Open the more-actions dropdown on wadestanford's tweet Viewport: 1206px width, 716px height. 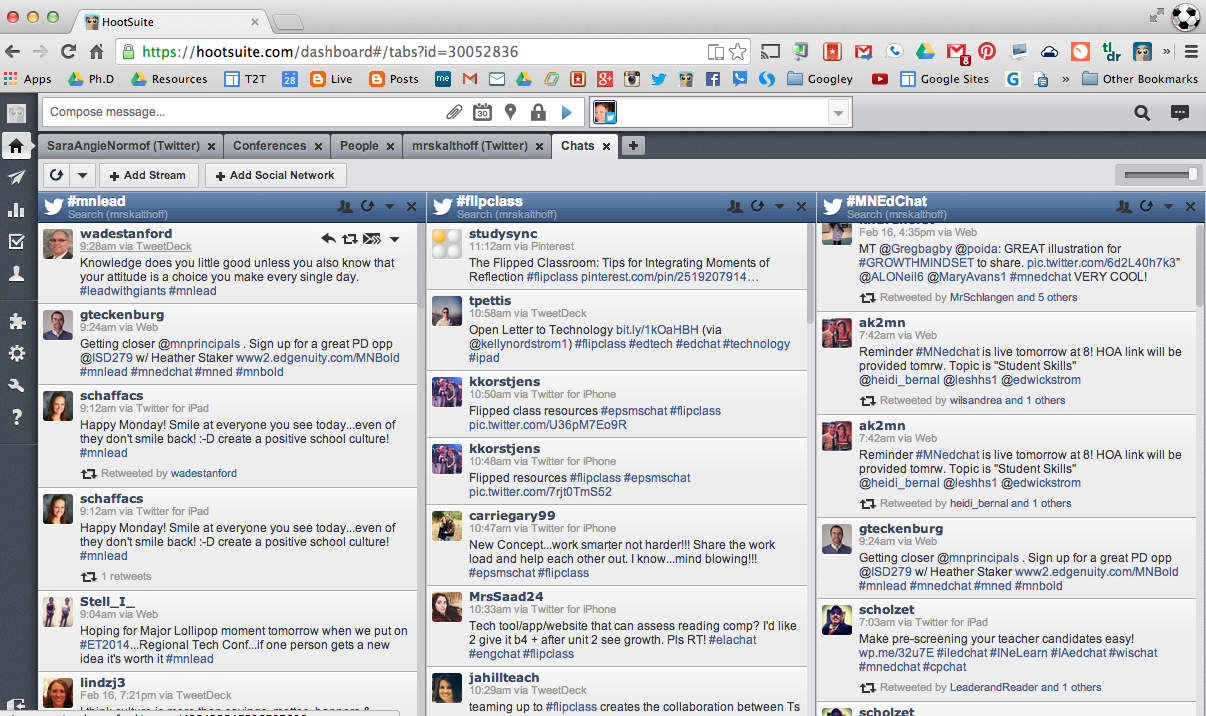(394, 238)
